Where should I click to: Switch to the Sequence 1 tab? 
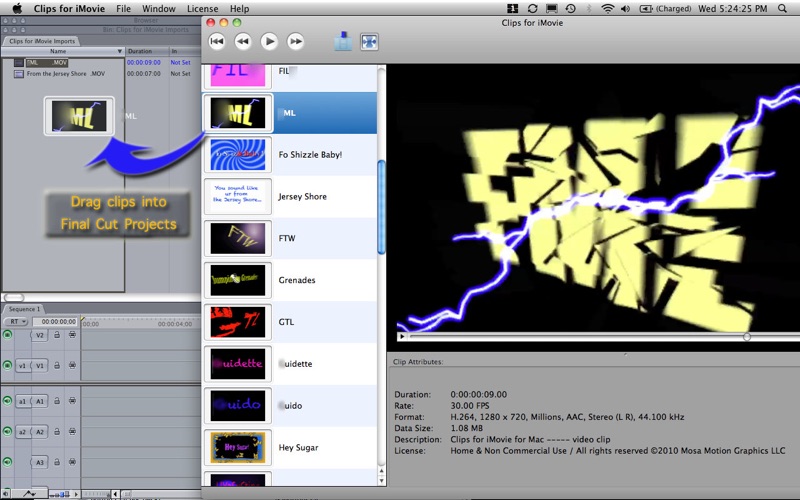coord(24,309)
